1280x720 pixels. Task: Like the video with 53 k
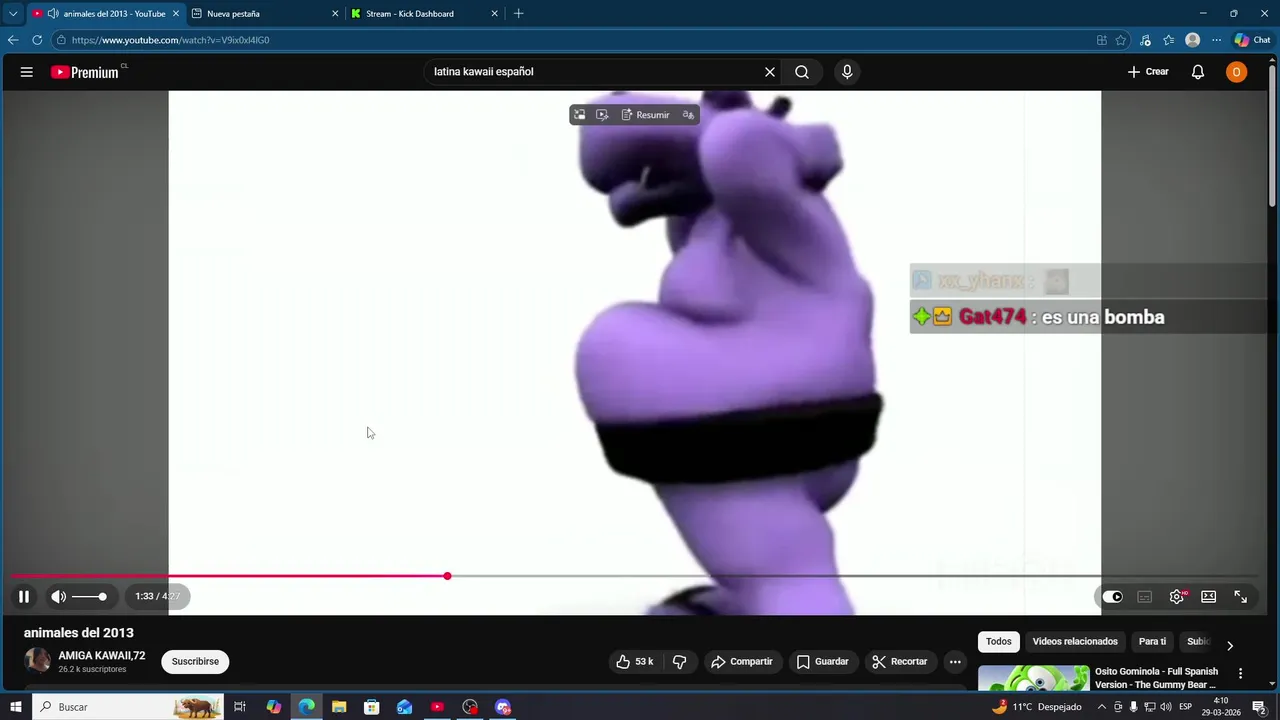(x=634, y=662)
